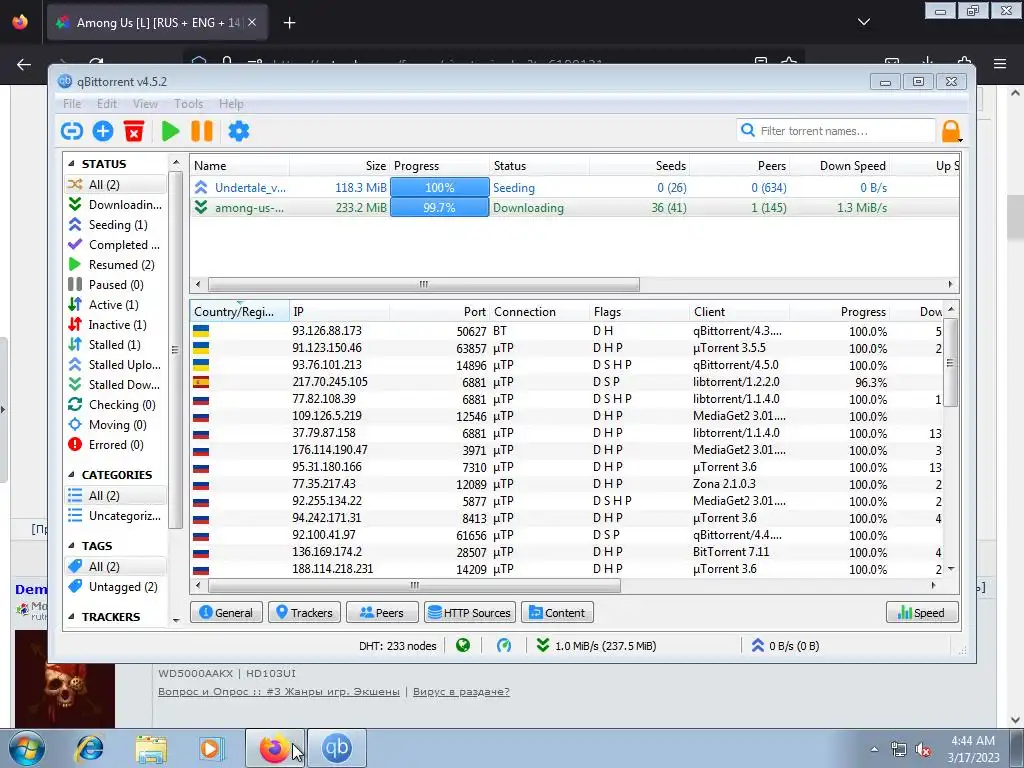Select the Undertale torrent row
1024x768 pixels.
[x=575, y=187]
